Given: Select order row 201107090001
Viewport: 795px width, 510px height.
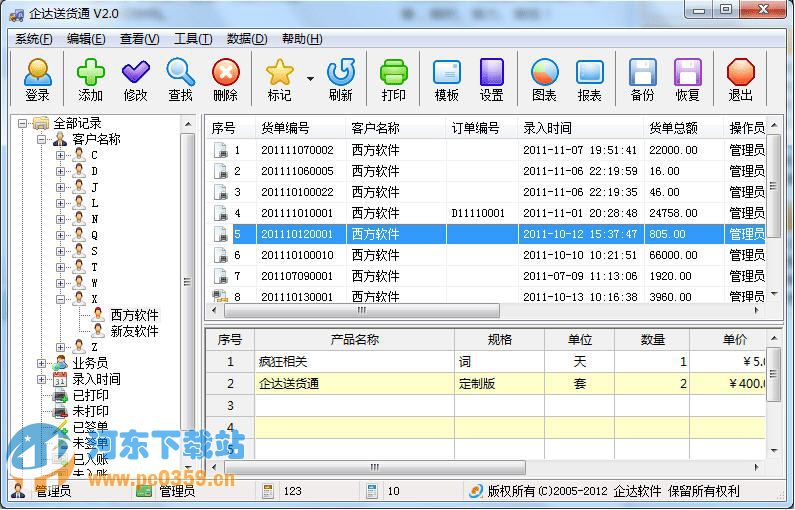Looking at the screenshot, I should (486, 276).
